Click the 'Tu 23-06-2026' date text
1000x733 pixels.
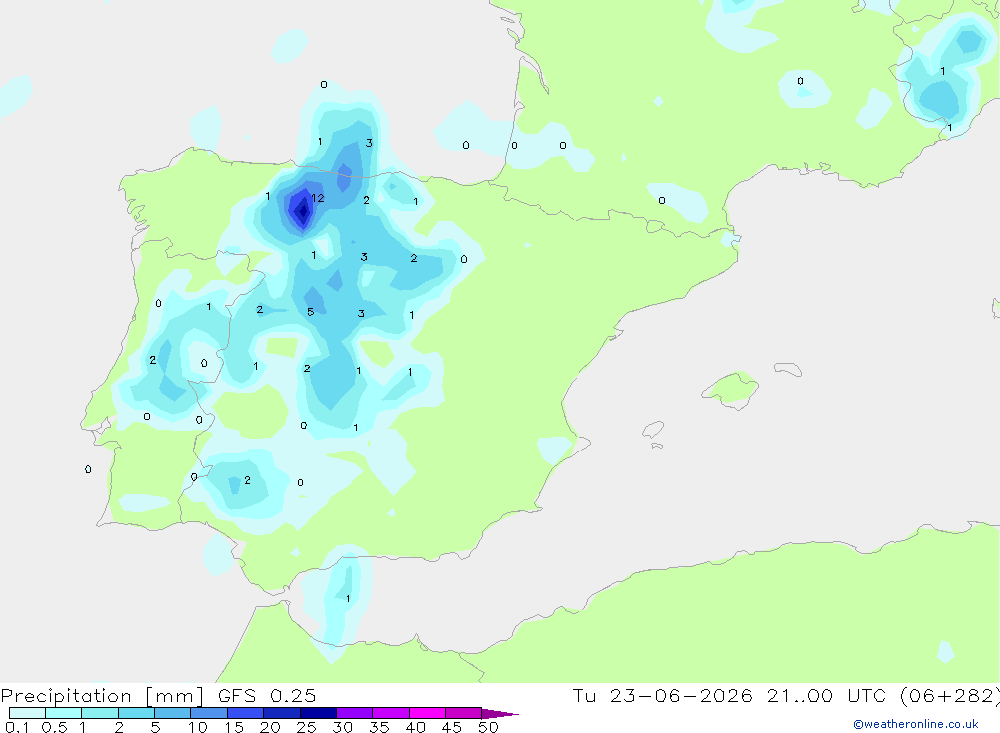tap(662, 696)
